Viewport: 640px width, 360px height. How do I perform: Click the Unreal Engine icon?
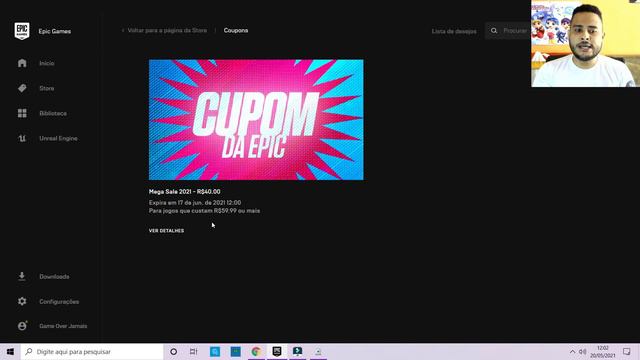tap(22, 138)
